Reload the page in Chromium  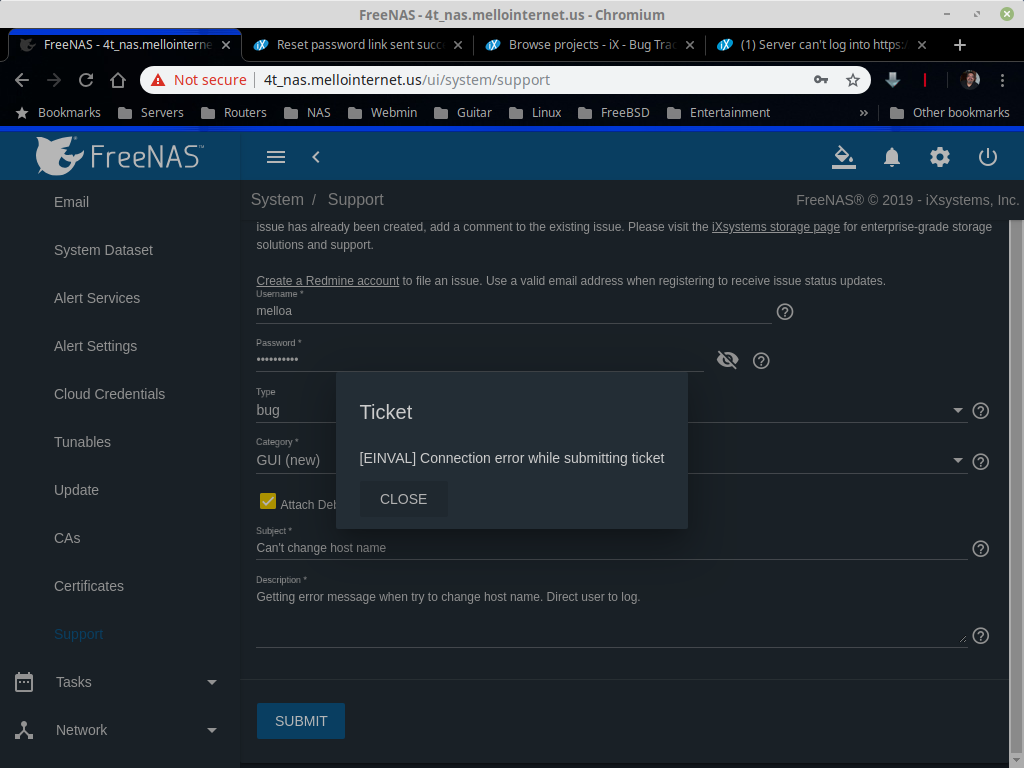click(x=86, y=80)
